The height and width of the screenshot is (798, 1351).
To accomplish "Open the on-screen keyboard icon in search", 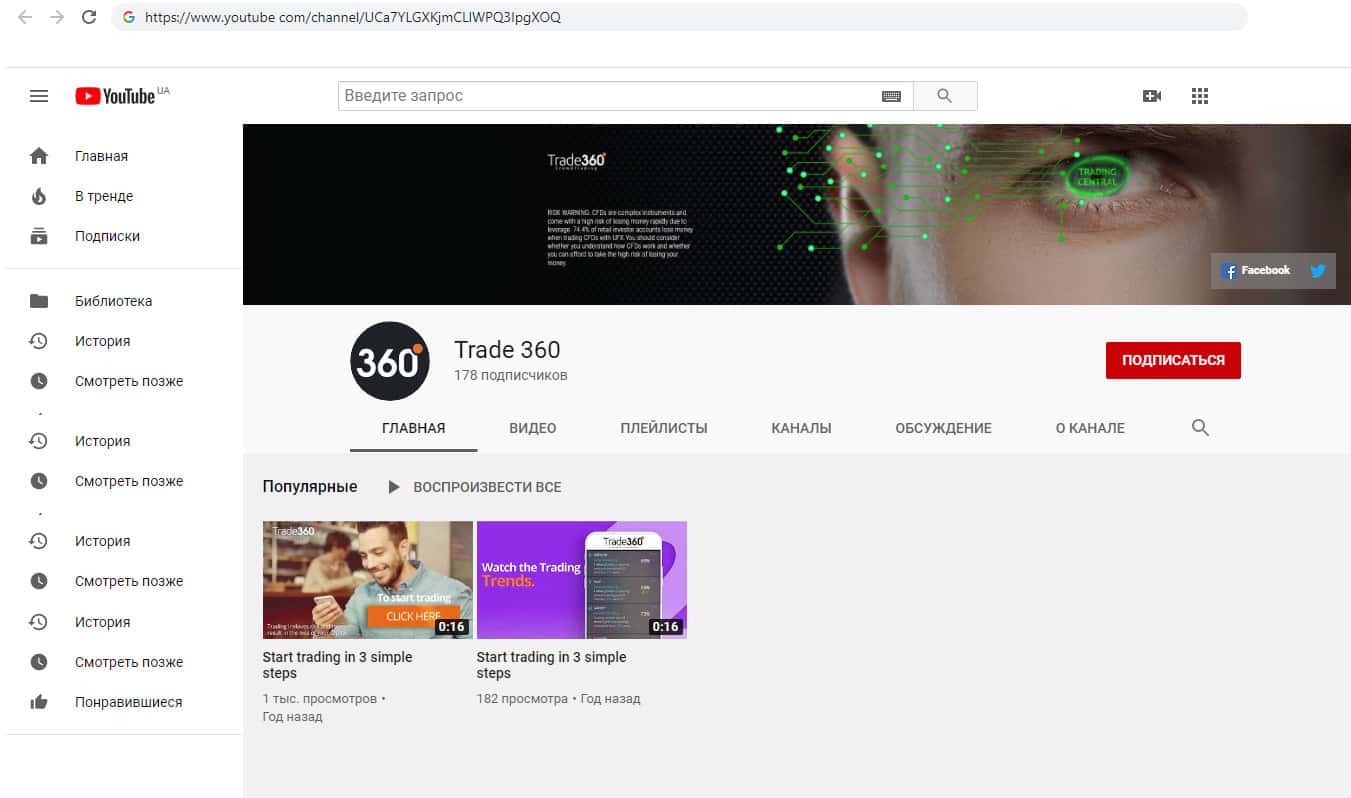I will (x=891, y=96).
